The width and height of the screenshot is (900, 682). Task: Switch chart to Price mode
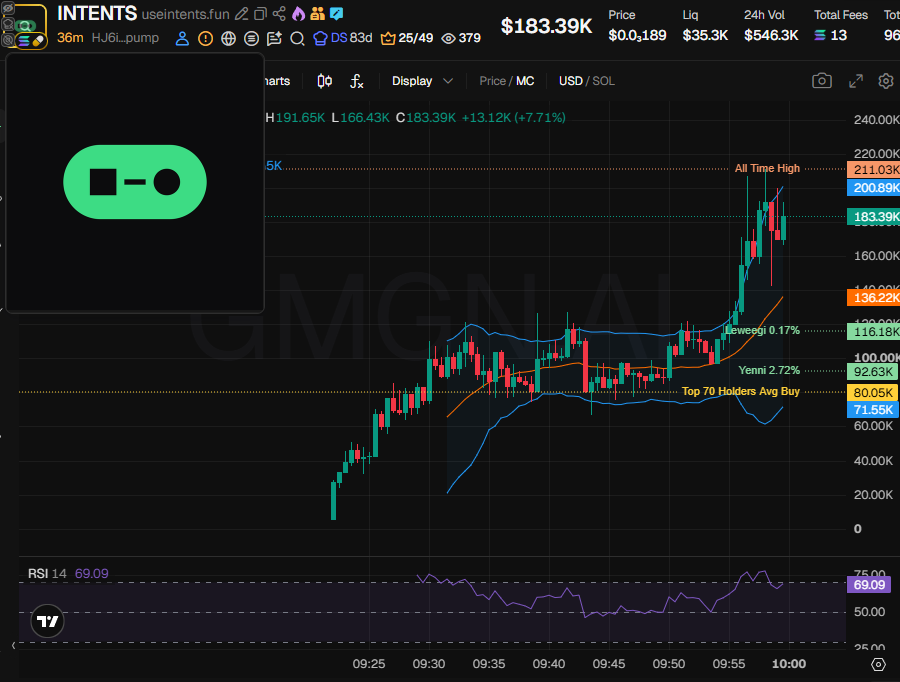click(492, 81)
